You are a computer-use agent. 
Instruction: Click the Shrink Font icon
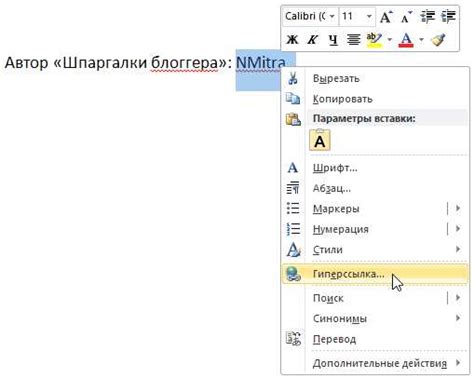coord(407,16)
